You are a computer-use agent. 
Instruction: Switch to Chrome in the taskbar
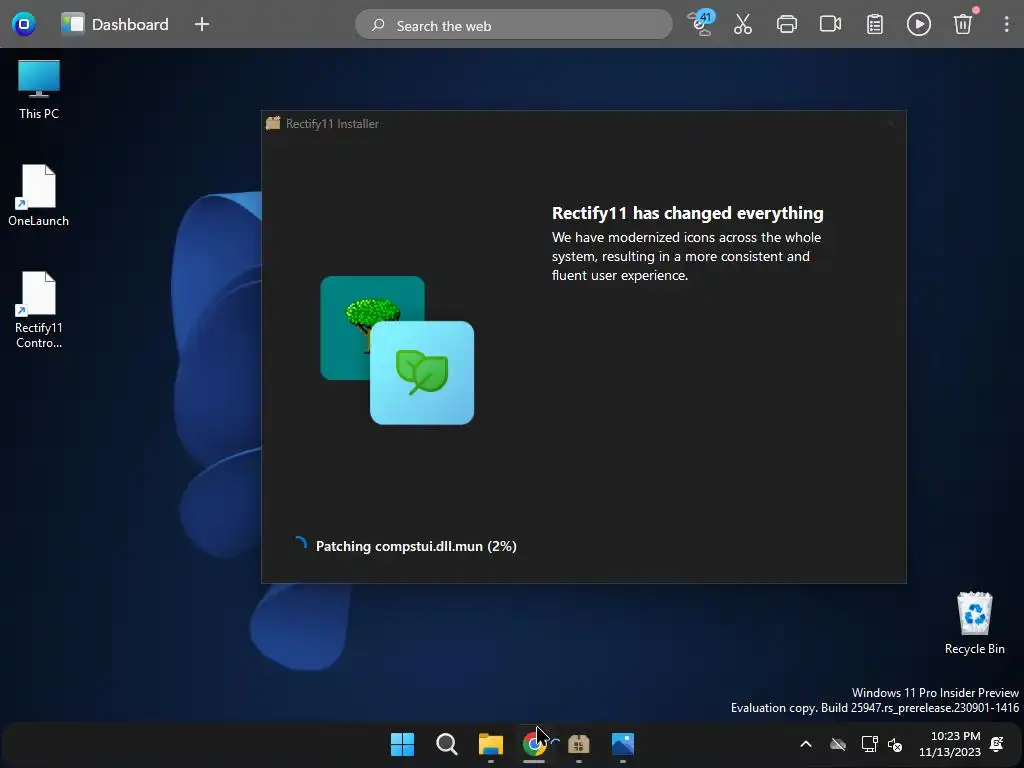534,744
